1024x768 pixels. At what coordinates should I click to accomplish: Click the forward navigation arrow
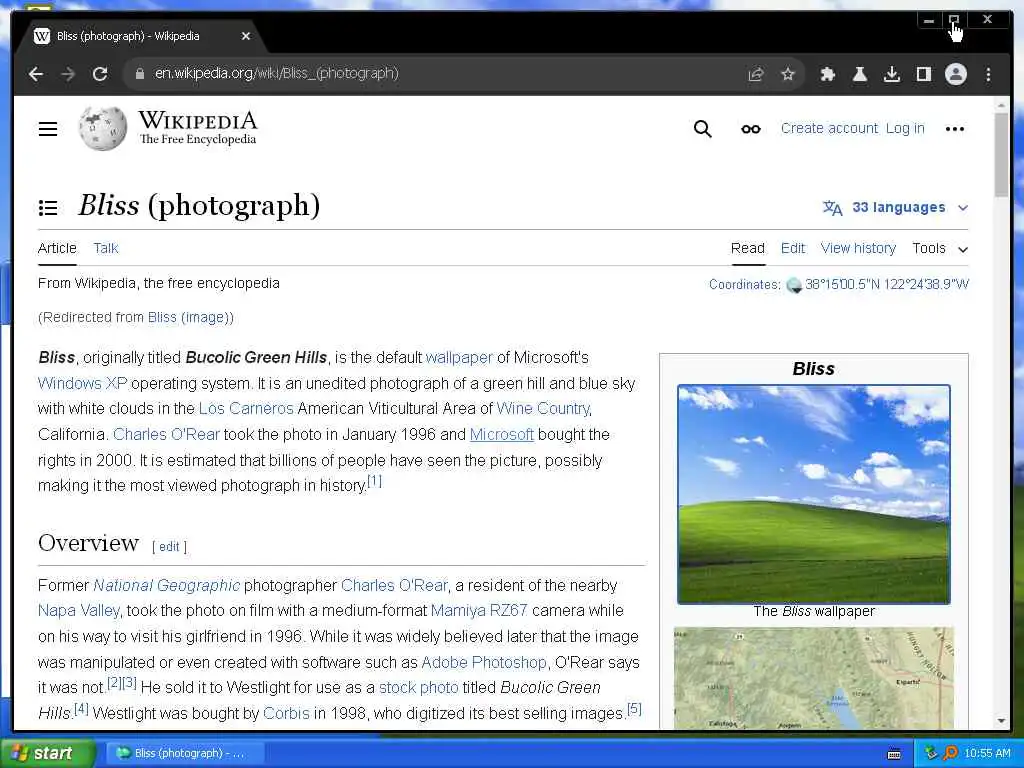pyautogui.click(x=68, y=74)
